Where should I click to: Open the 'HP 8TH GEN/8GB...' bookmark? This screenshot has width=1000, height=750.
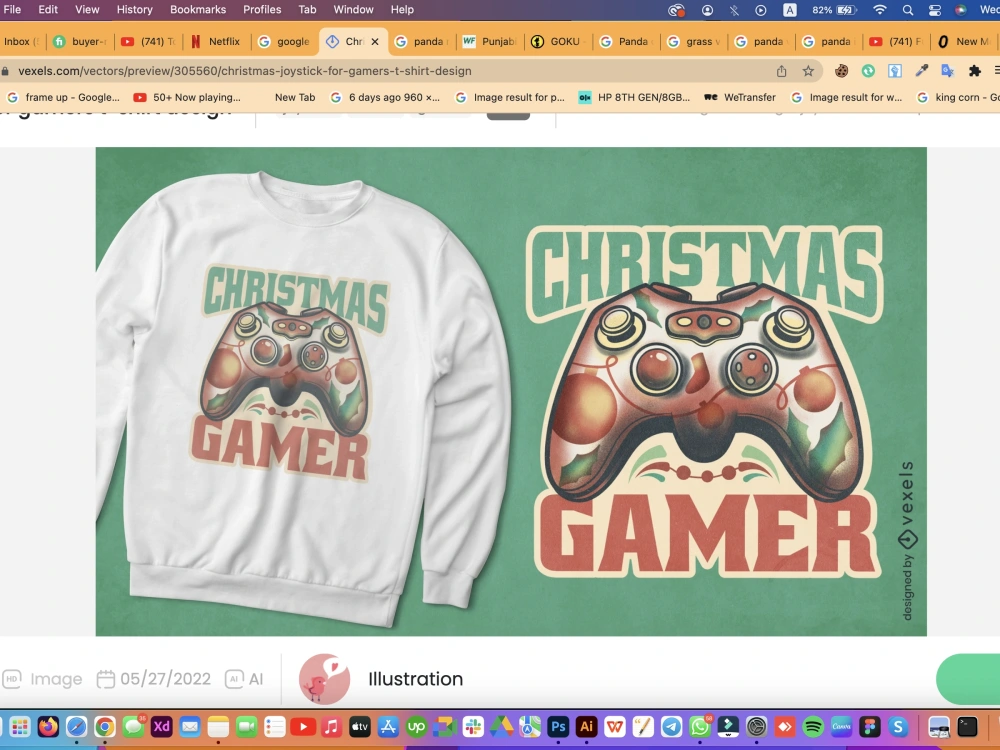coord(635,98)
